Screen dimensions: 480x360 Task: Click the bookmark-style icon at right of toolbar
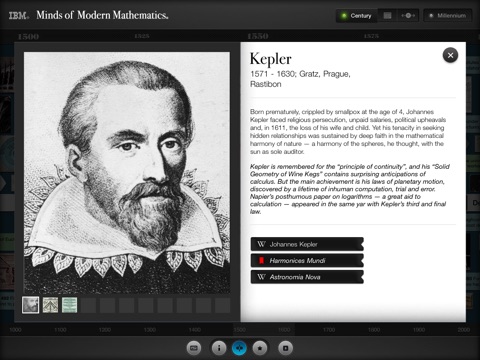[285, 348]
